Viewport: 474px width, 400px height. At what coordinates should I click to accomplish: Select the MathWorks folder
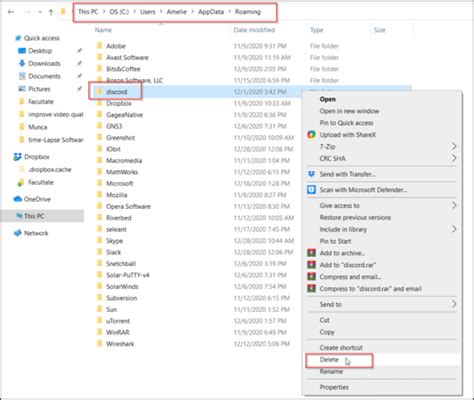122,172
